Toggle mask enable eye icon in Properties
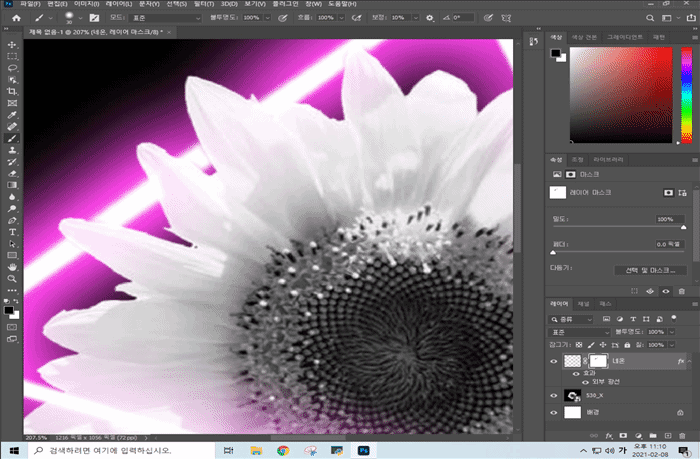 click(666, 291)
